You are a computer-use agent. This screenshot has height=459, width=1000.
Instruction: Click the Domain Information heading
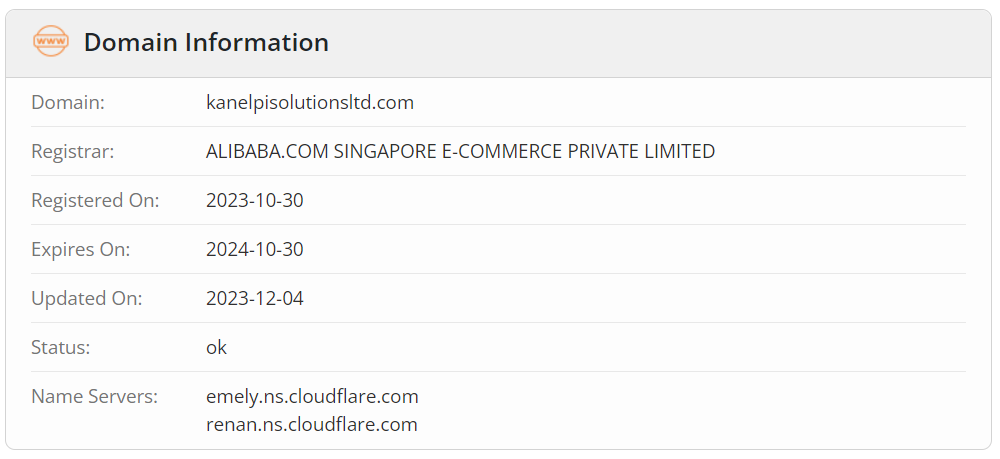tap(206, 43)
